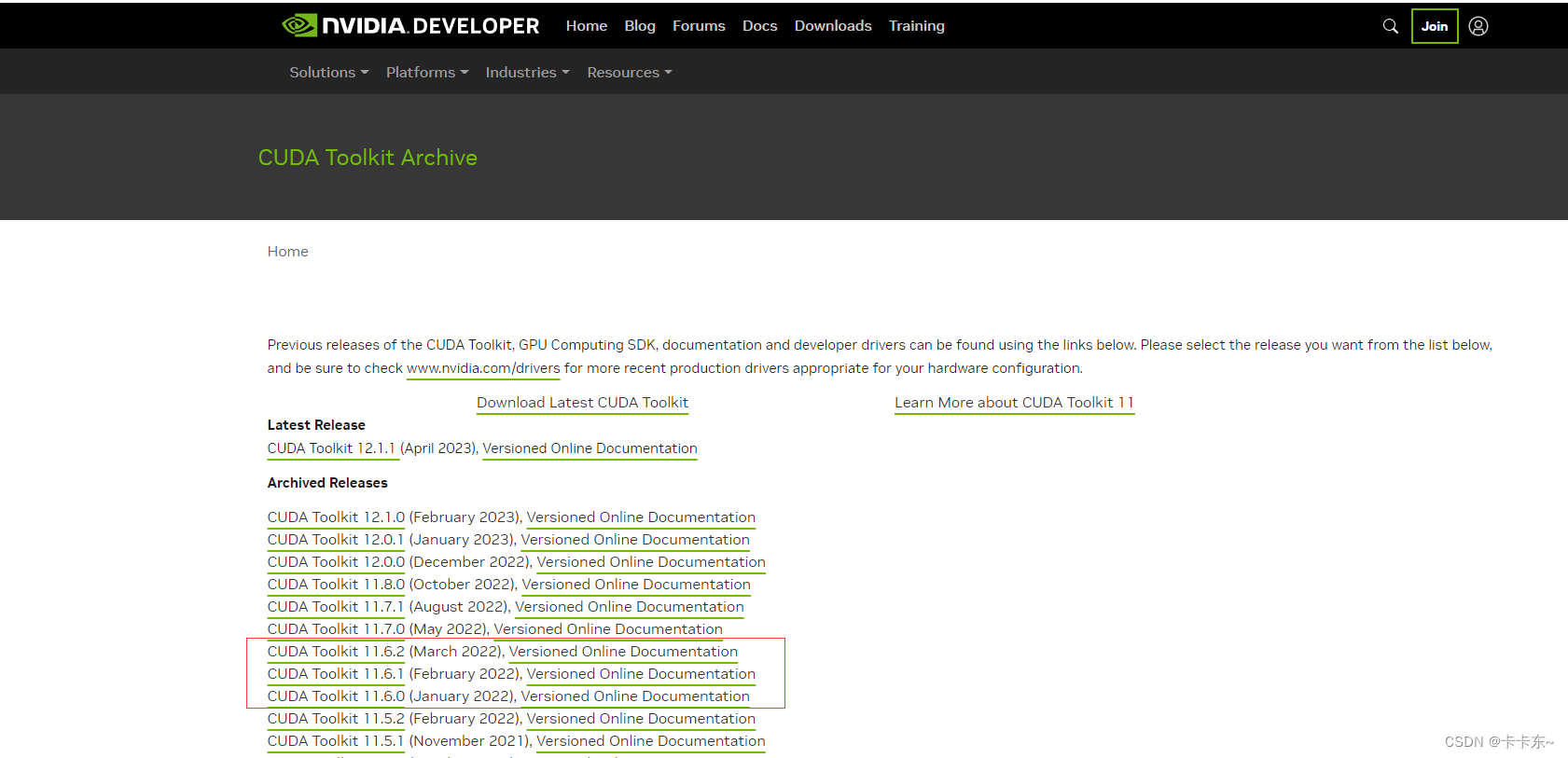Go to Home in top navigation
The width and height of the screenshot is (1568, 758).
tap(587, 26)
